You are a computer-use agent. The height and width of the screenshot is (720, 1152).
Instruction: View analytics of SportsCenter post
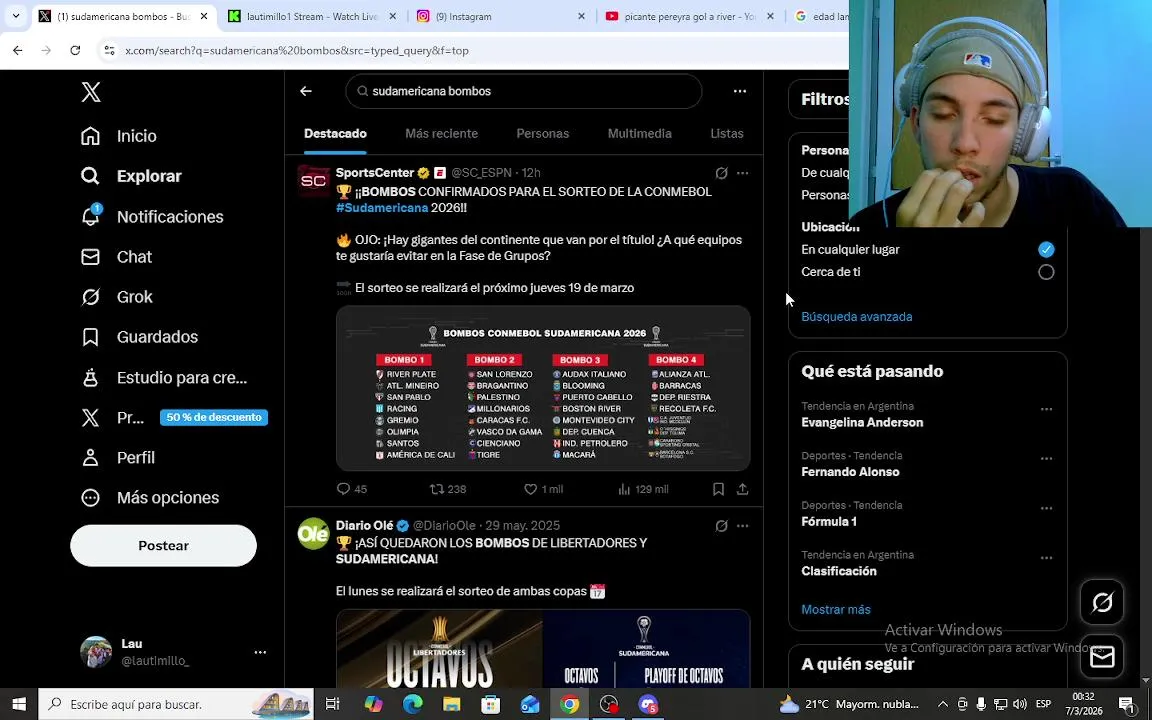coord(643,489)
